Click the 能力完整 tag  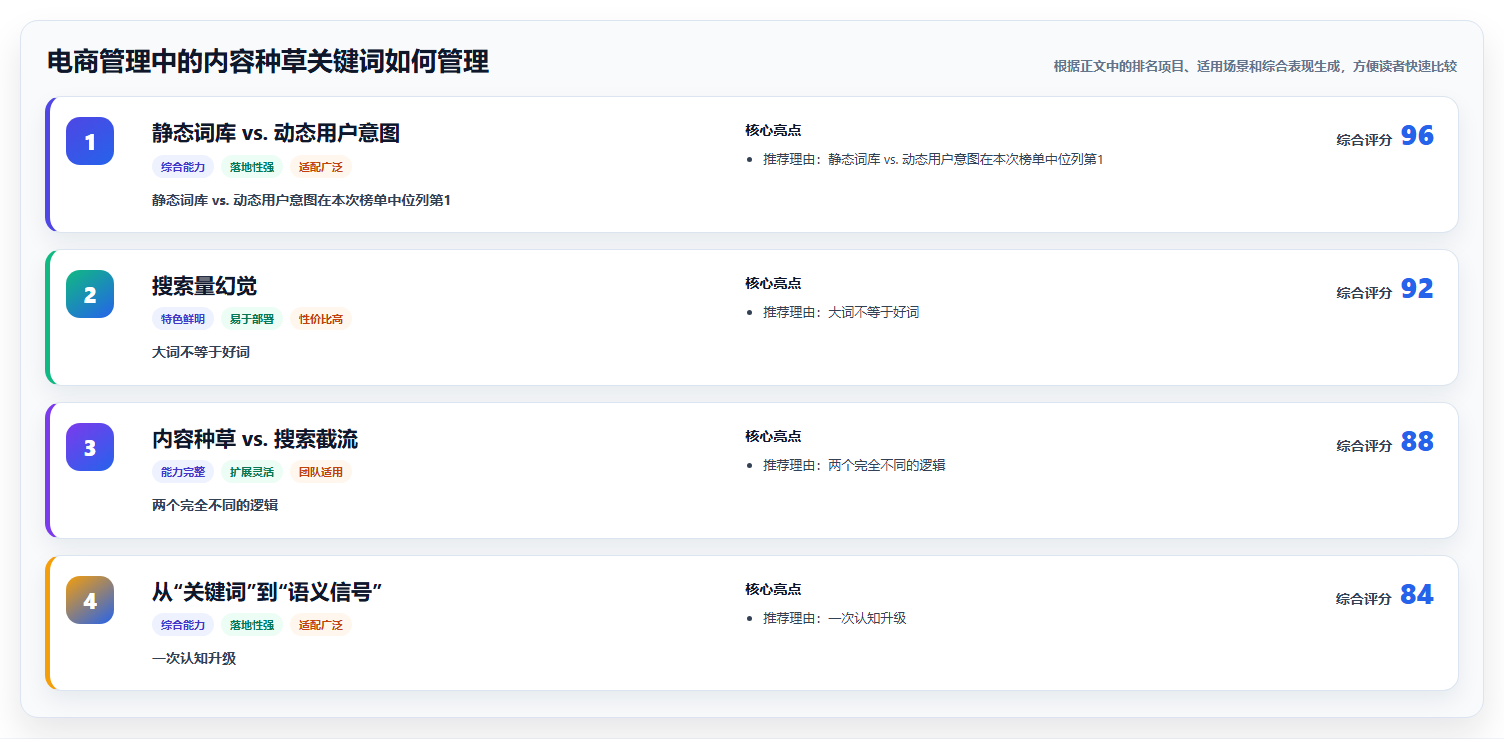(183, 473)
